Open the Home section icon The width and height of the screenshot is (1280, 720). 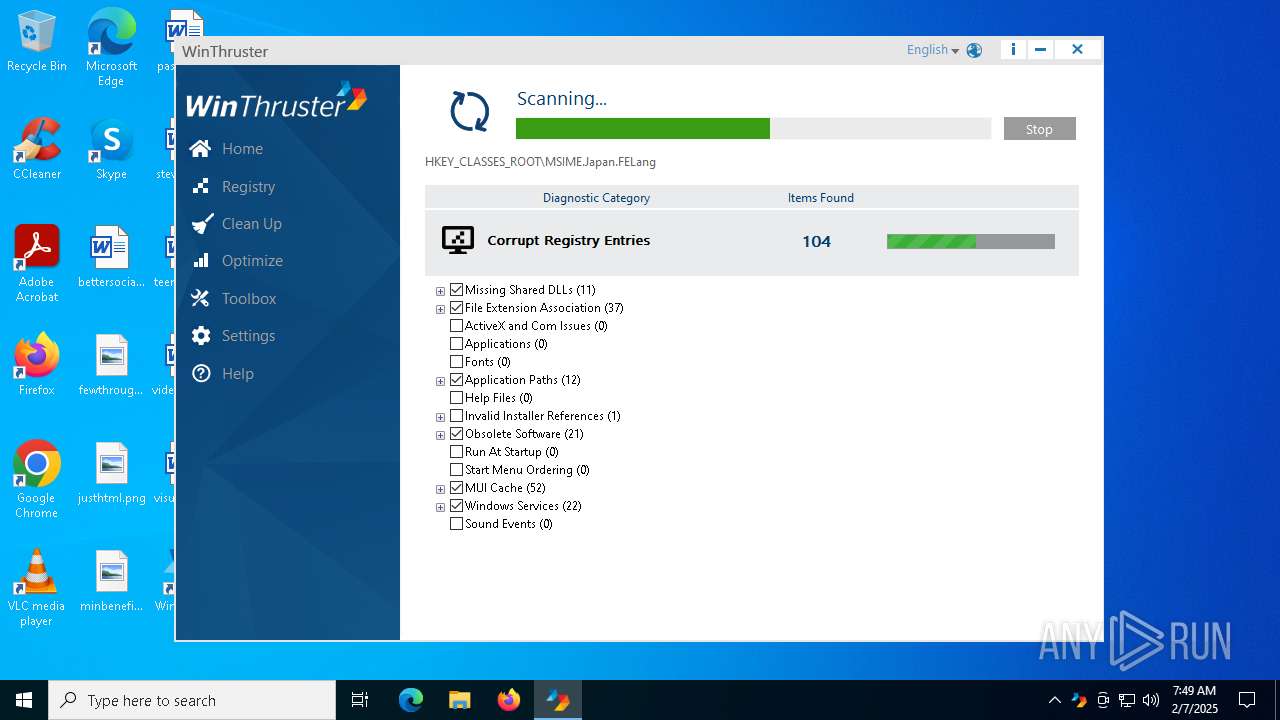point(200,148)
